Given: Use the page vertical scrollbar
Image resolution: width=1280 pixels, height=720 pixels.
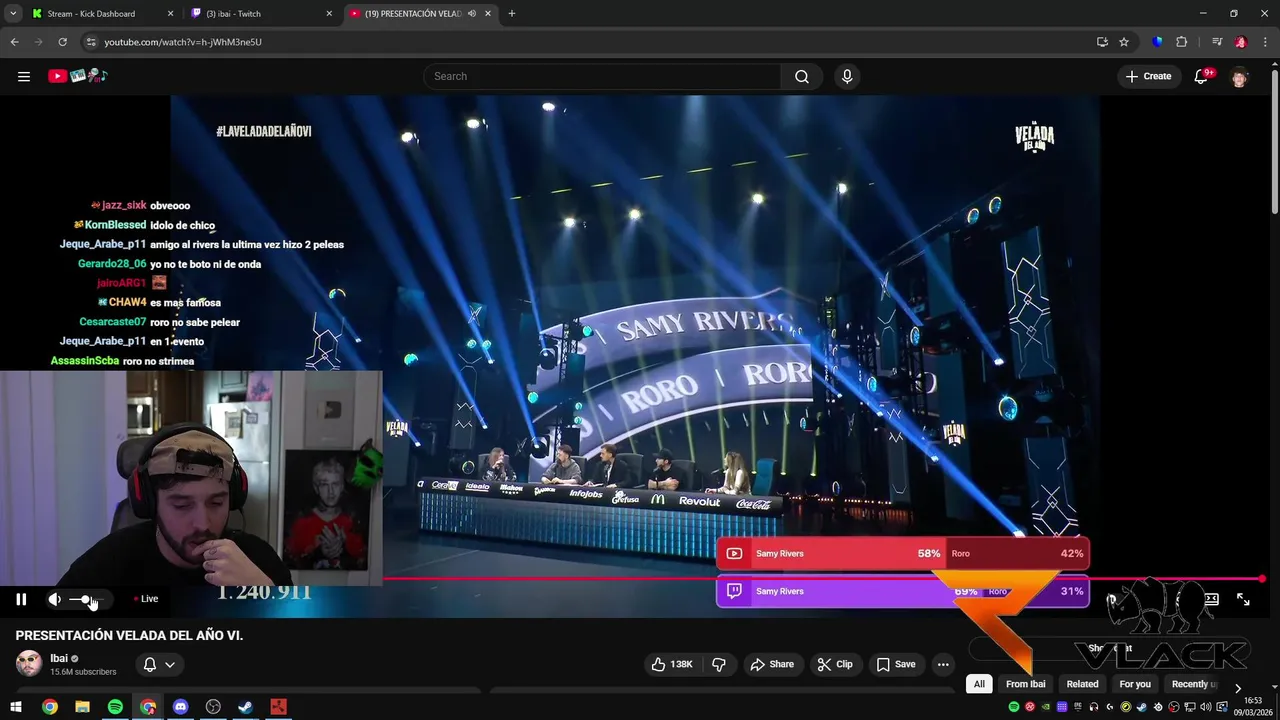Looking at the screenshot, I should click(x=1274, y=140).
